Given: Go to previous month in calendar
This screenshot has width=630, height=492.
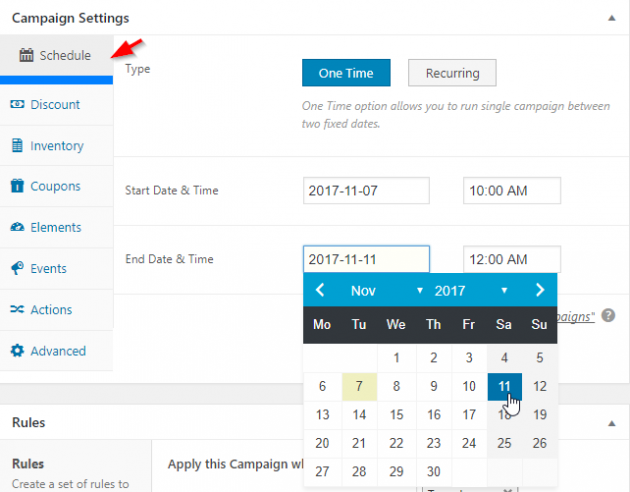Looking at the screenshot, I should [x=320, y=290].
